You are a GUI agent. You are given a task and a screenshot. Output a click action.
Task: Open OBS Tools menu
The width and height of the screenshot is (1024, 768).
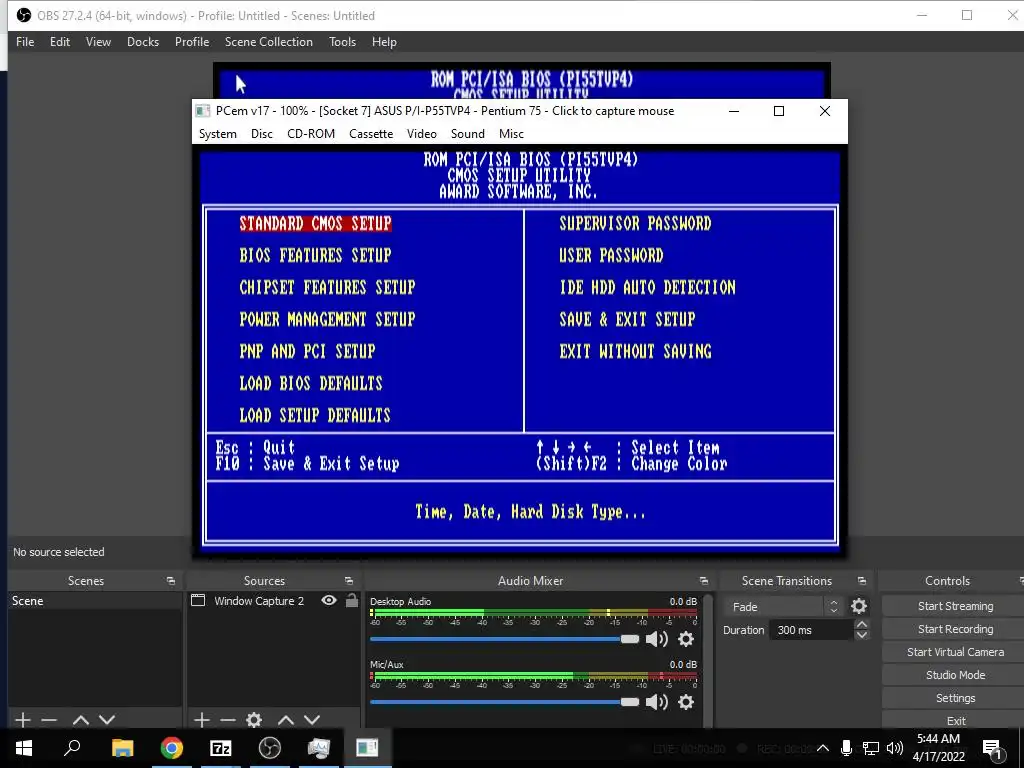(342, 42)
